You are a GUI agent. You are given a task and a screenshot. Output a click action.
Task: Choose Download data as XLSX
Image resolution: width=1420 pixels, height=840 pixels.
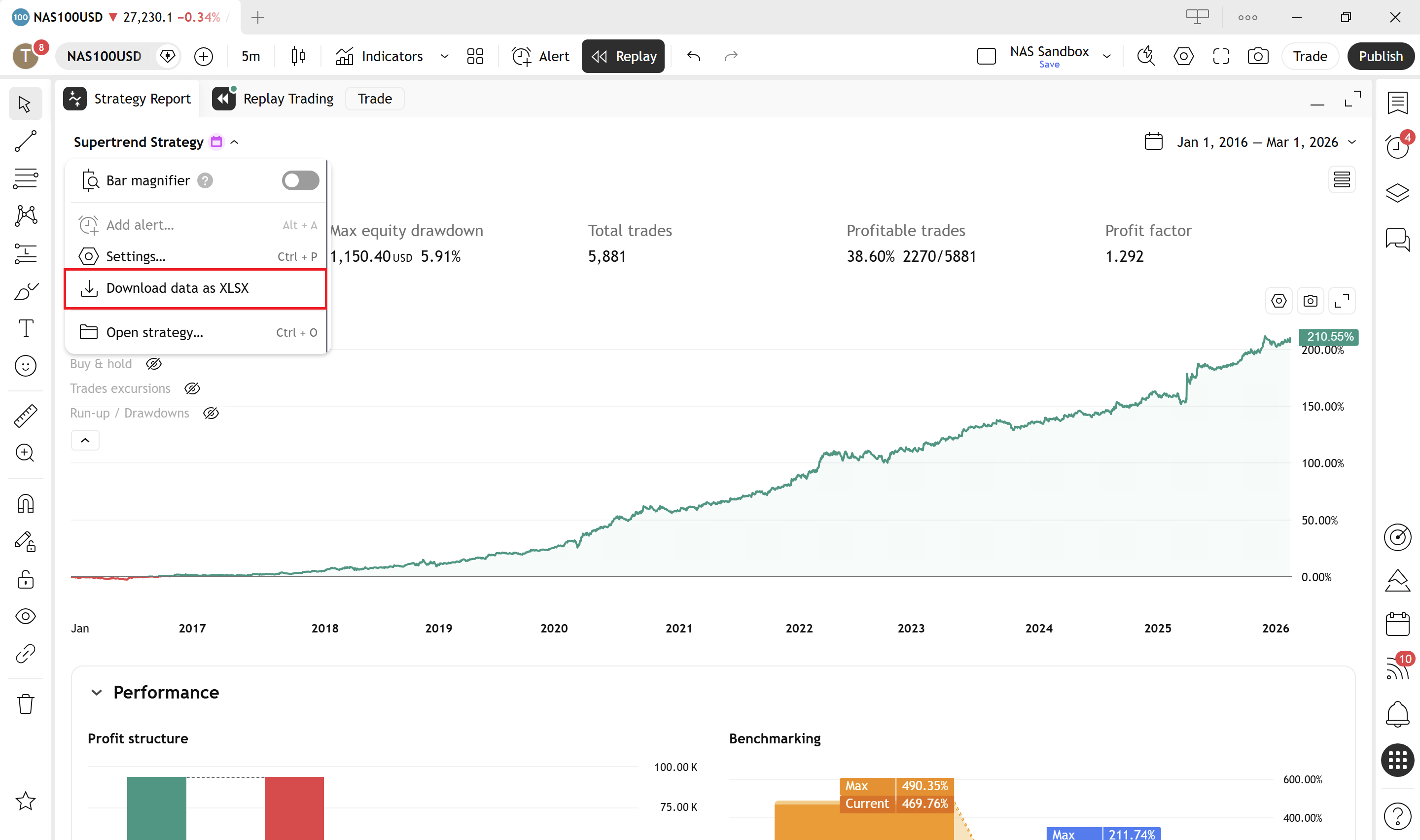pyautogui.click(x=177, y=287)
